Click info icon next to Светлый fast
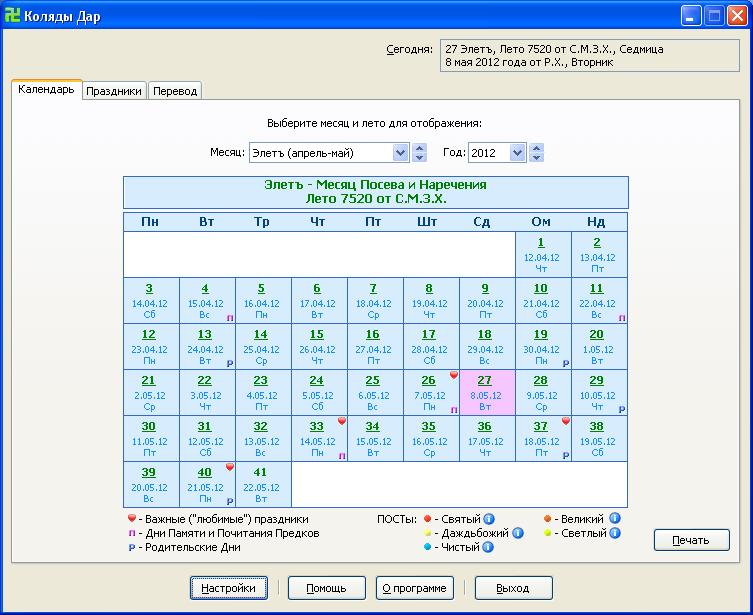 click(x=615, y=533)
